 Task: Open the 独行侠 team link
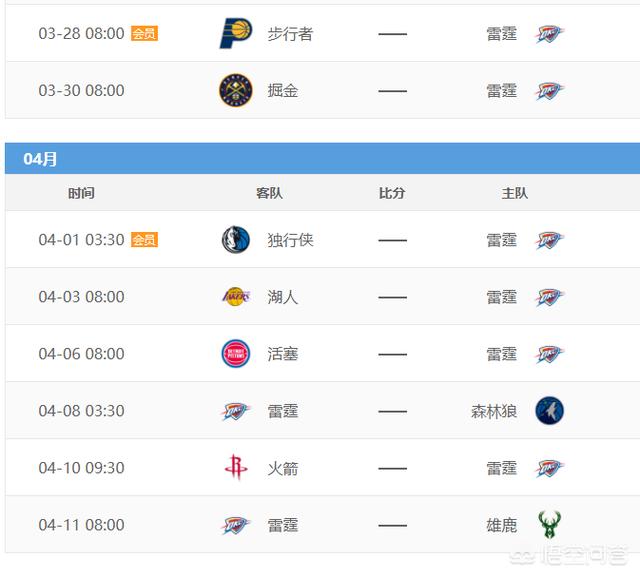point(290,240)
